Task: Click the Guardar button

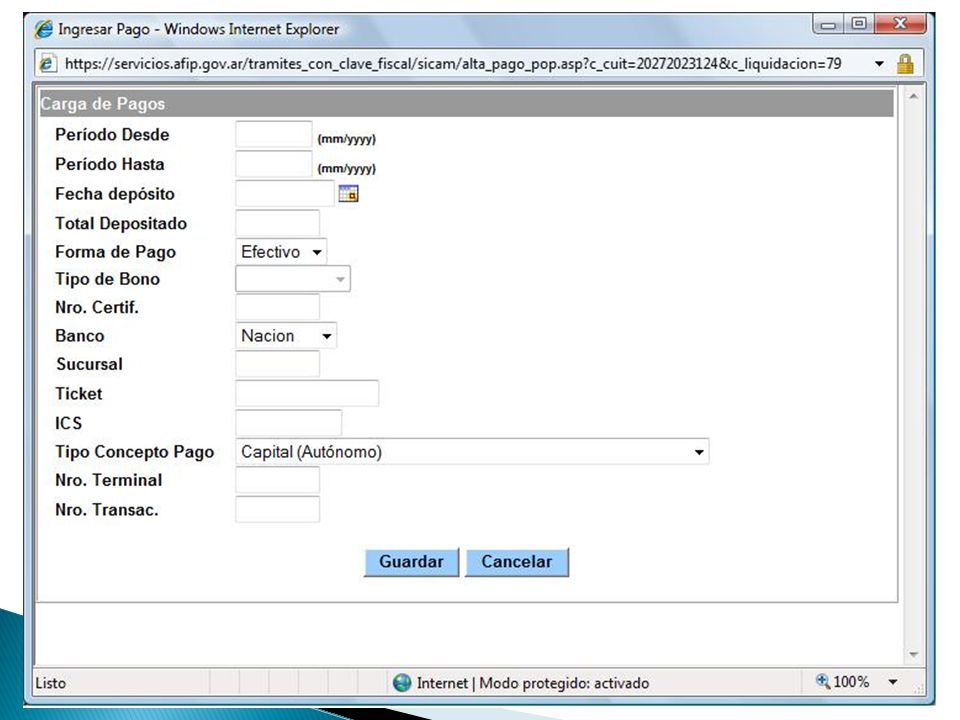Action: point(411,562)
